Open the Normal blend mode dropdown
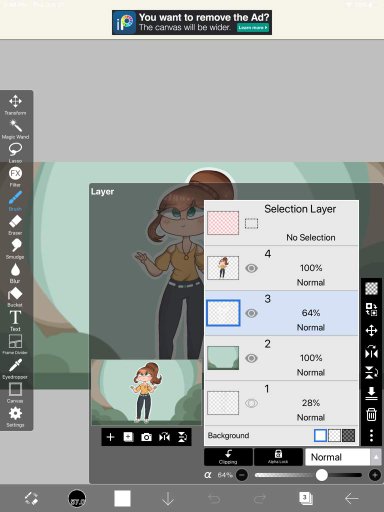 342,457
